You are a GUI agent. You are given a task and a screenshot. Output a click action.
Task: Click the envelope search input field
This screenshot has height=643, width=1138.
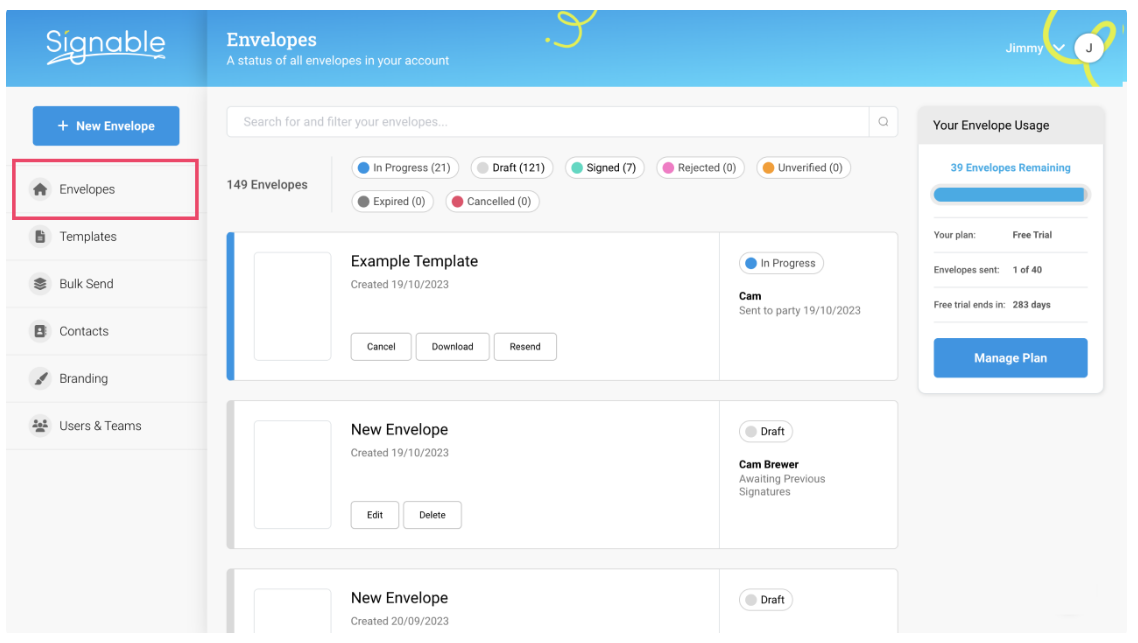click(548, 122)
